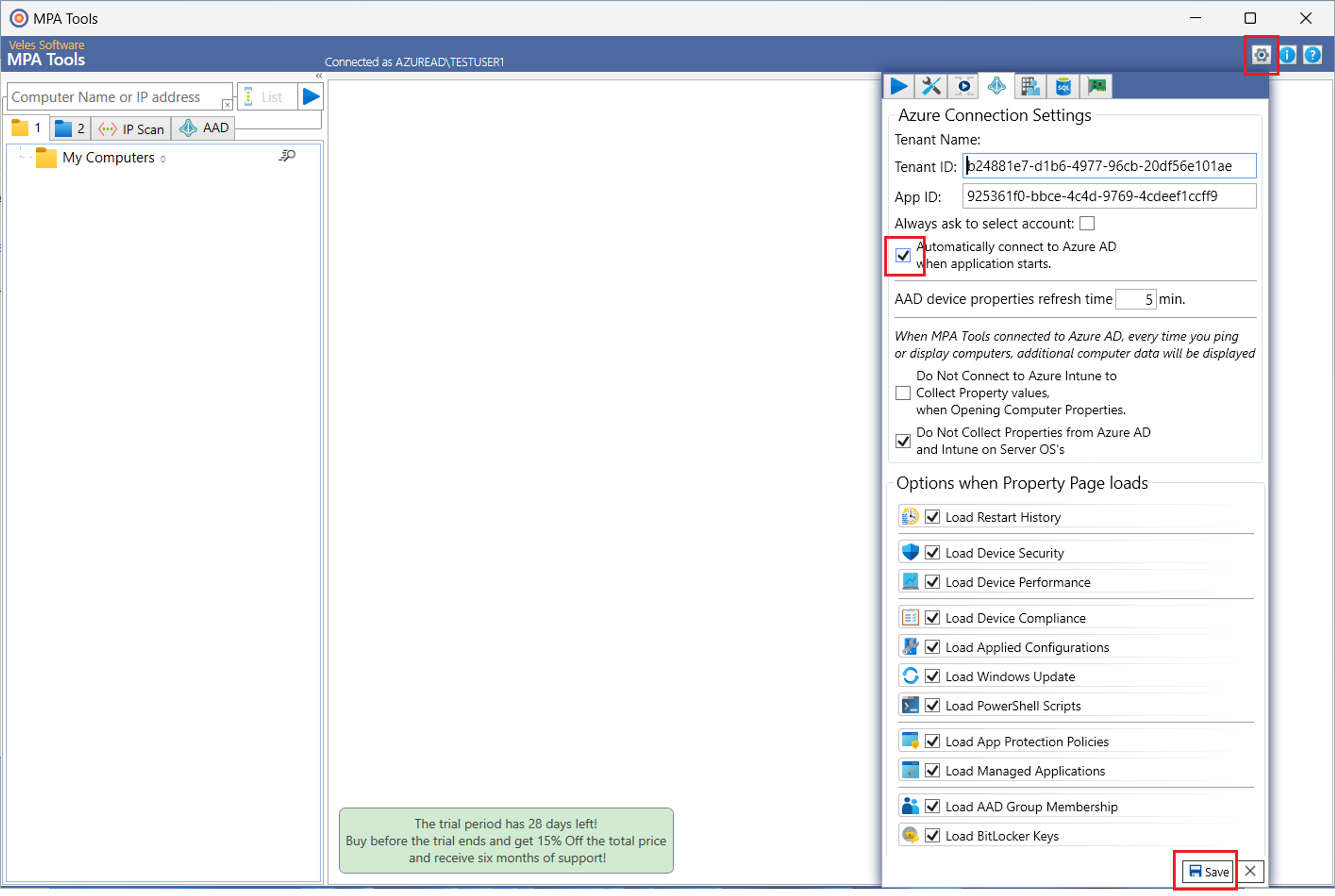Open the List button
Viewport: 1335px width, 896px height.
tap(267, 97)
